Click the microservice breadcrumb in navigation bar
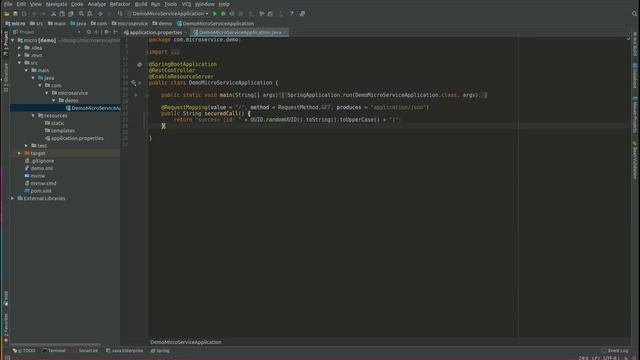The height and width of the screenshot is (360, 640). (x=129, y=24)
